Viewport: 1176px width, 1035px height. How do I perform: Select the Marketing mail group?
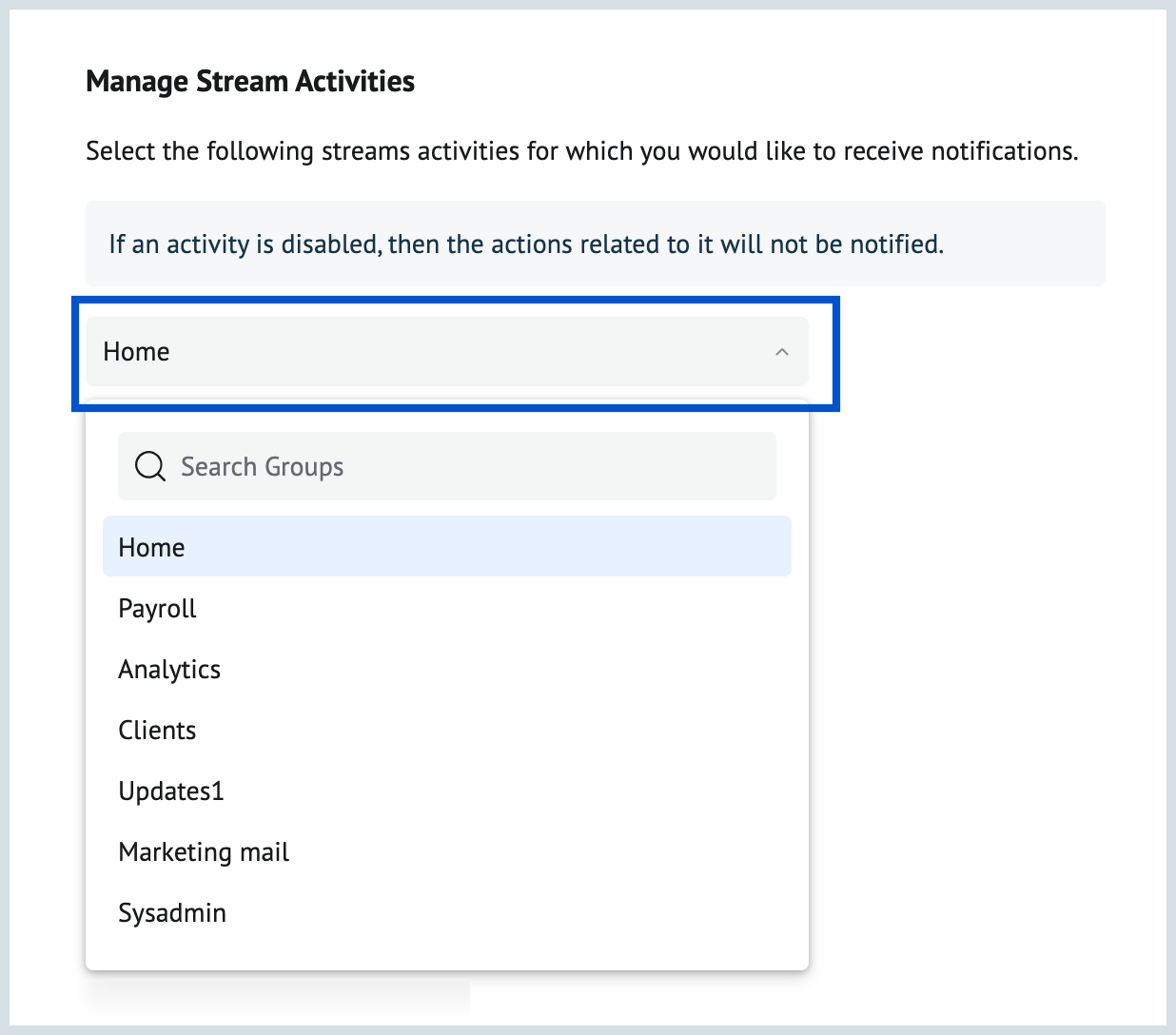[204, 852]
